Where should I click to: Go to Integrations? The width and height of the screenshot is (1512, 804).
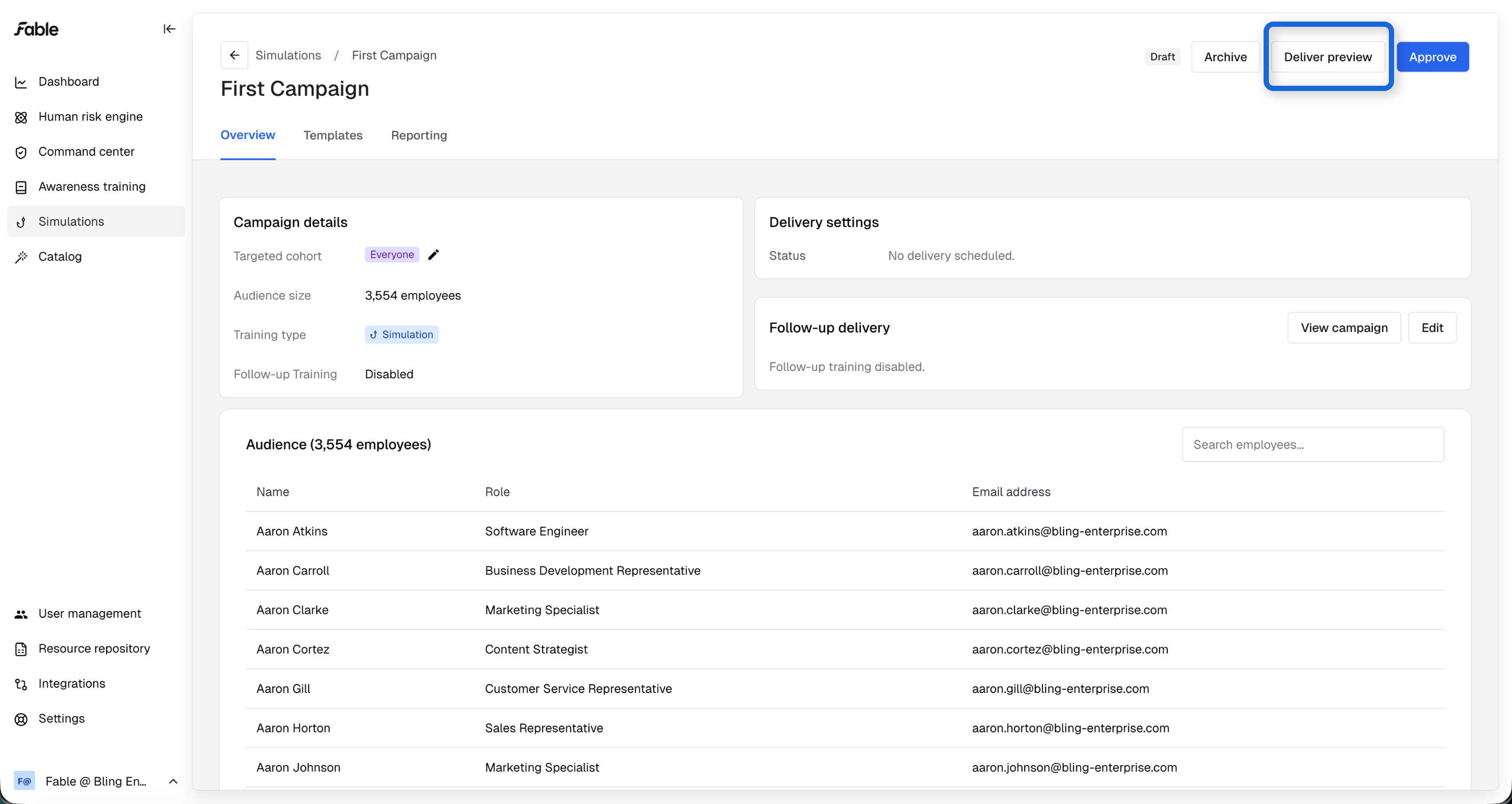click(96, 684)
